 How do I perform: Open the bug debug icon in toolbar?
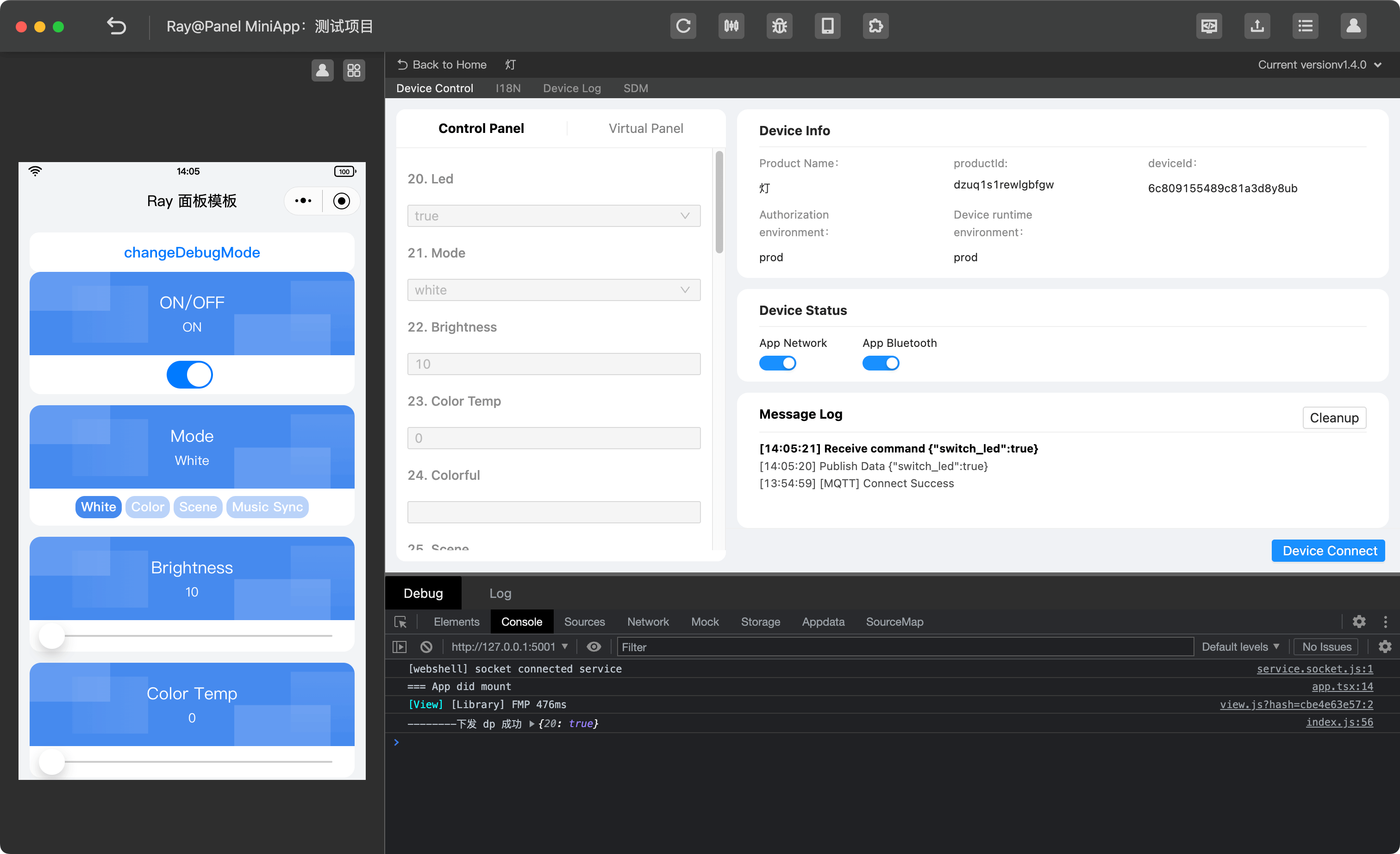[x=779, y=26]
